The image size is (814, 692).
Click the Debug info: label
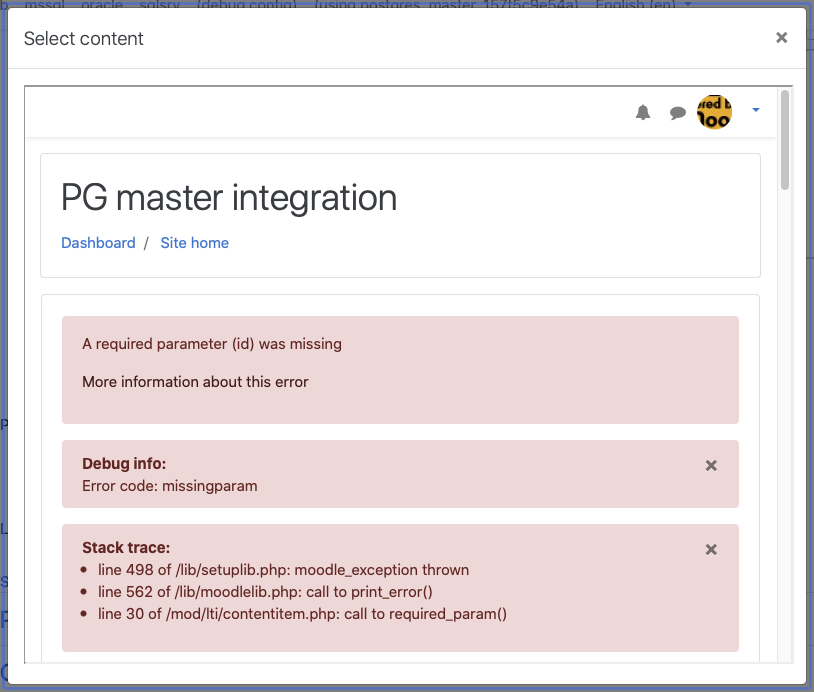click(124, 464)
